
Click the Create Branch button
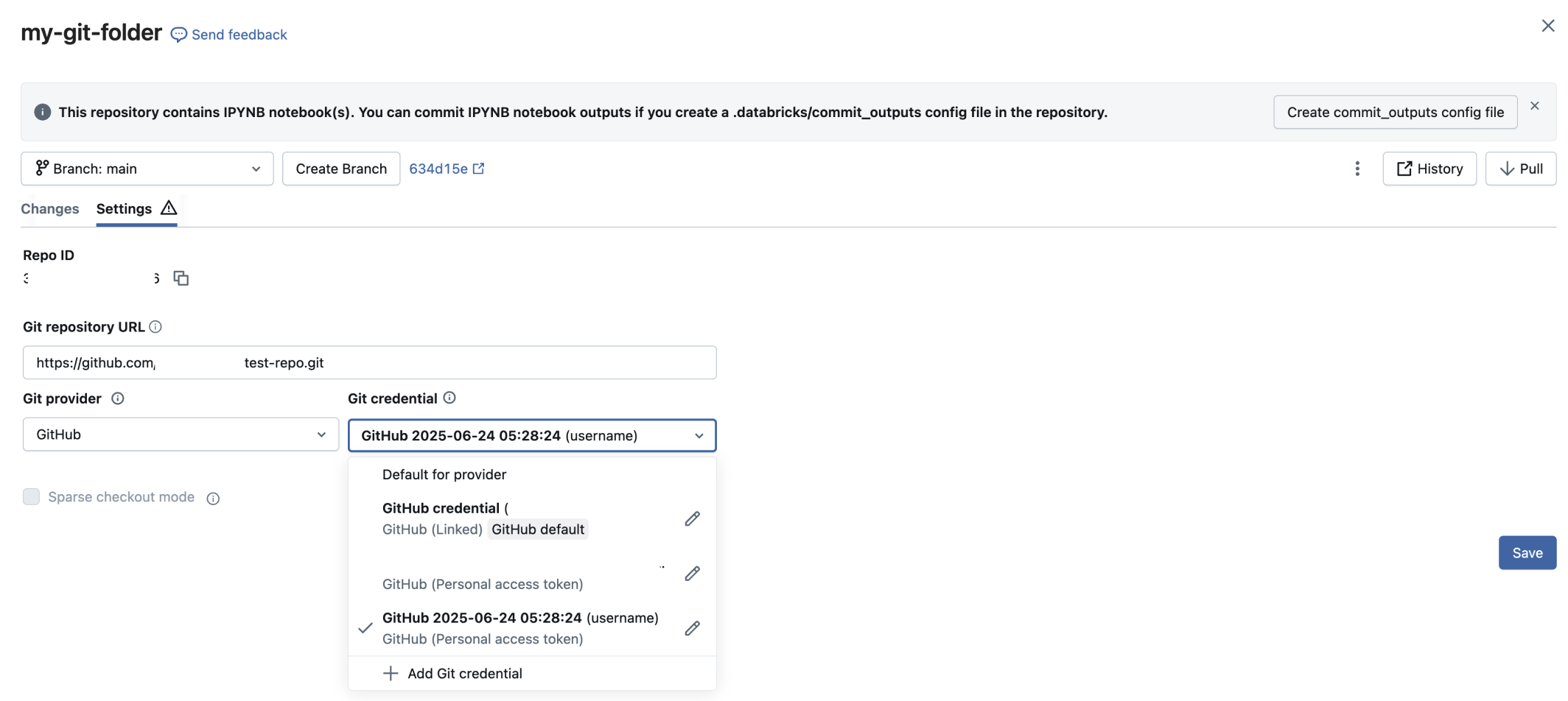[x=340, y=168]
